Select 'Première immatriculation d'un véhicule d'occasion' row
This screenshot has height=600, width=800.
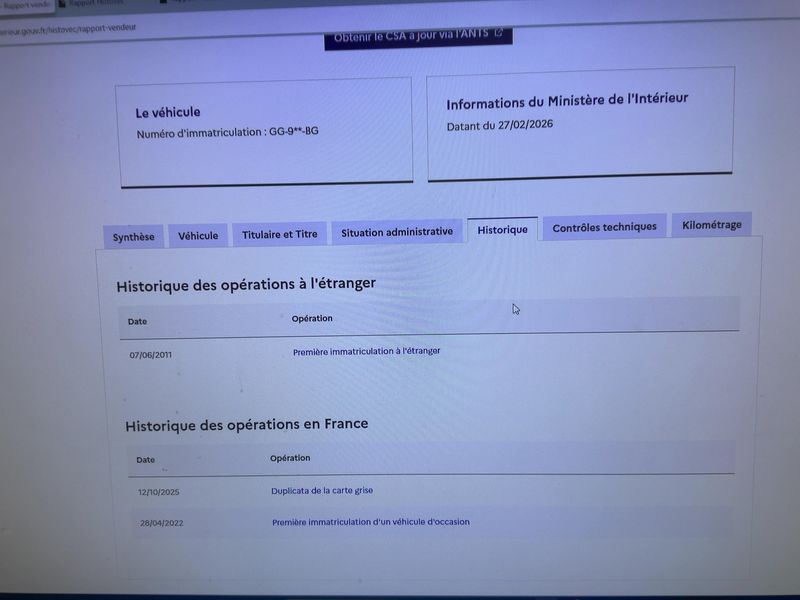431,522
